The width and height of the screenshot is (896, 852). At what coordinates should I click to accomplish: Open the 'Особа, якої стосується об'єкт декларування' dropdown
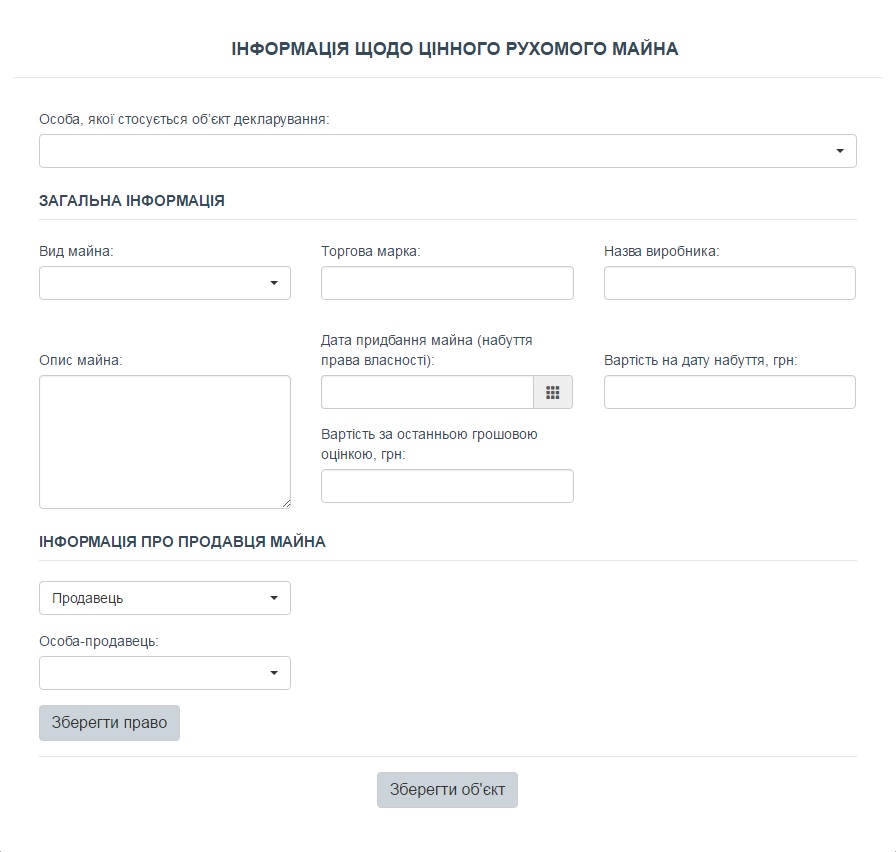pyautogui.click(x=447, y=151)
